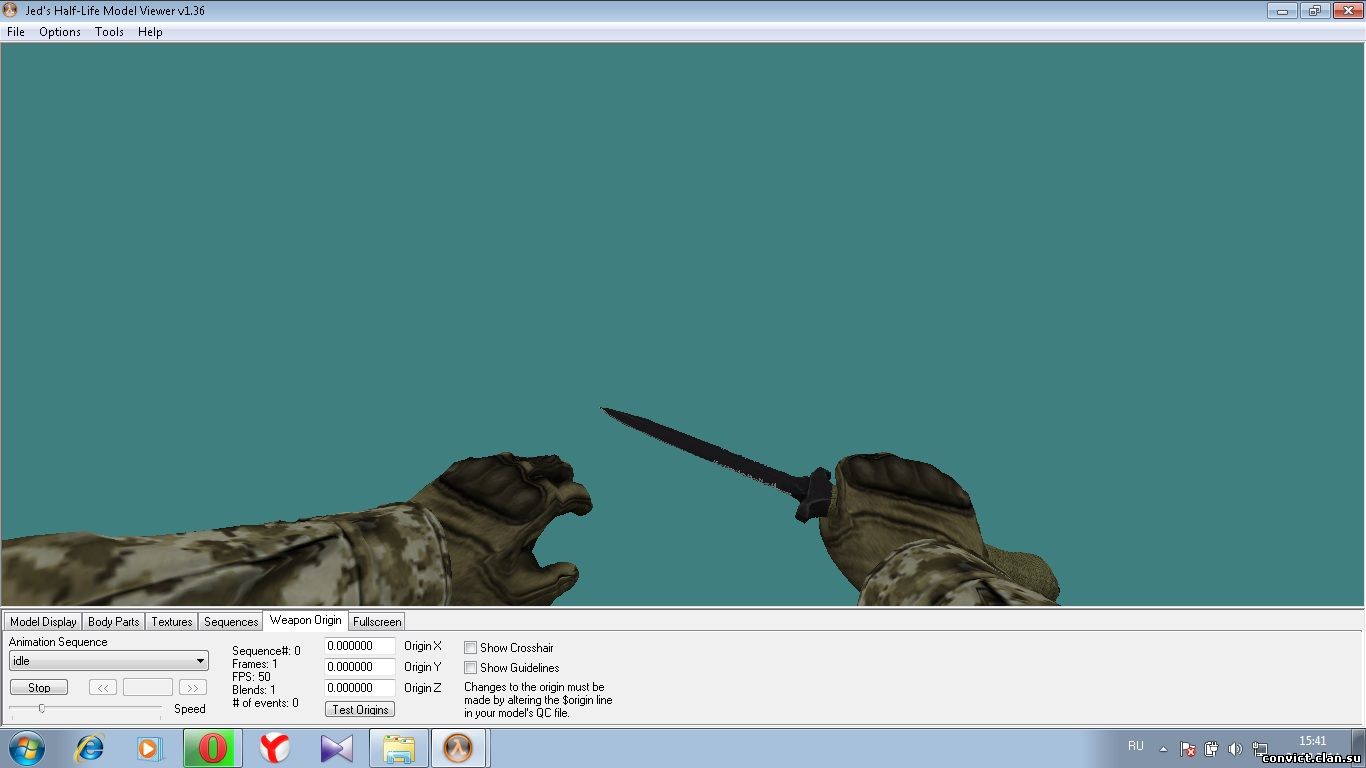Click the RU language indicator
Viewport: 1366px width, 768px height.
(x=1136, y=746)
